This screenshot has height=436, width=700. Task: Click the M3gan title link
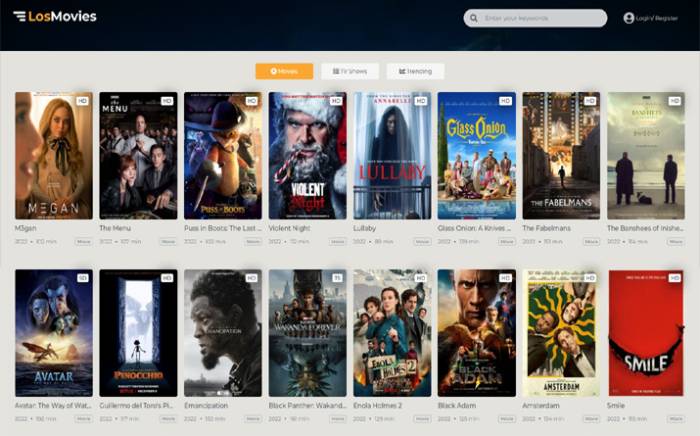coord(25,228)
